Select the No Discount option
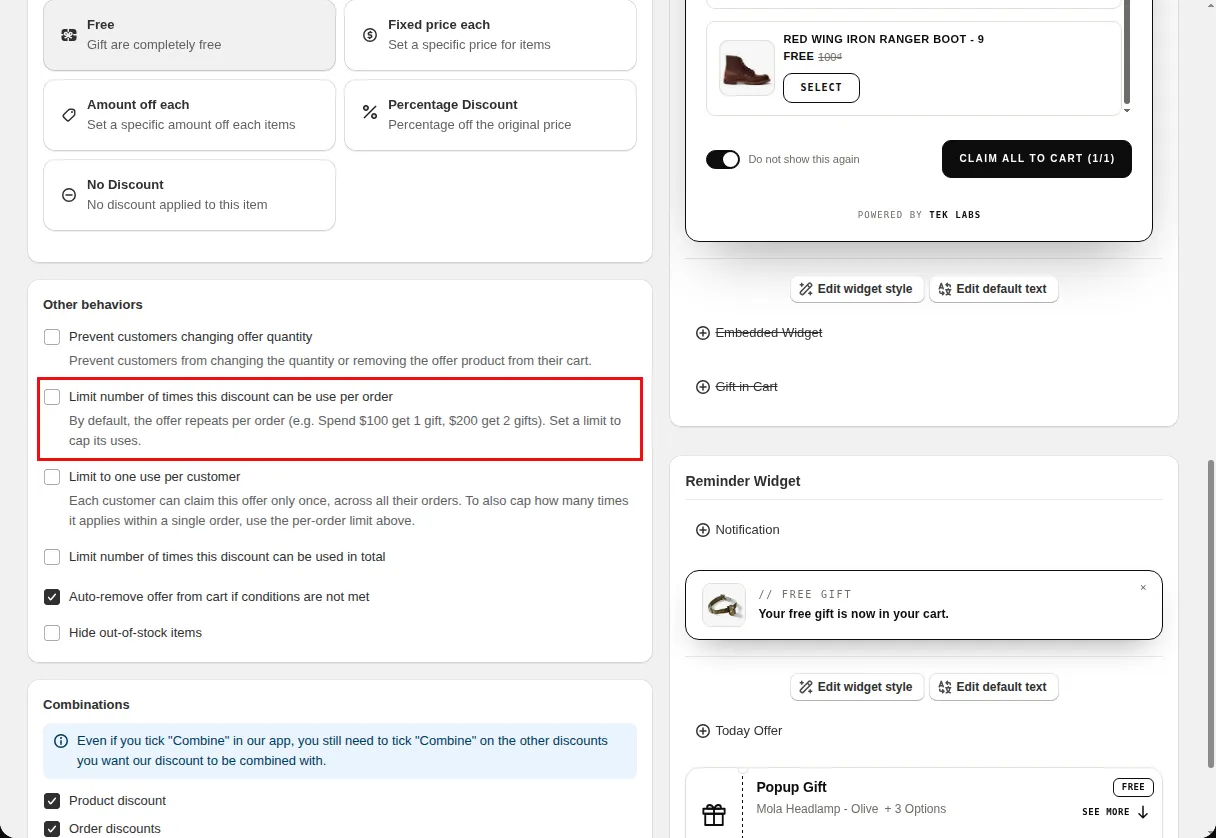The image size is (1216, 838). click(x=189, y=195)
